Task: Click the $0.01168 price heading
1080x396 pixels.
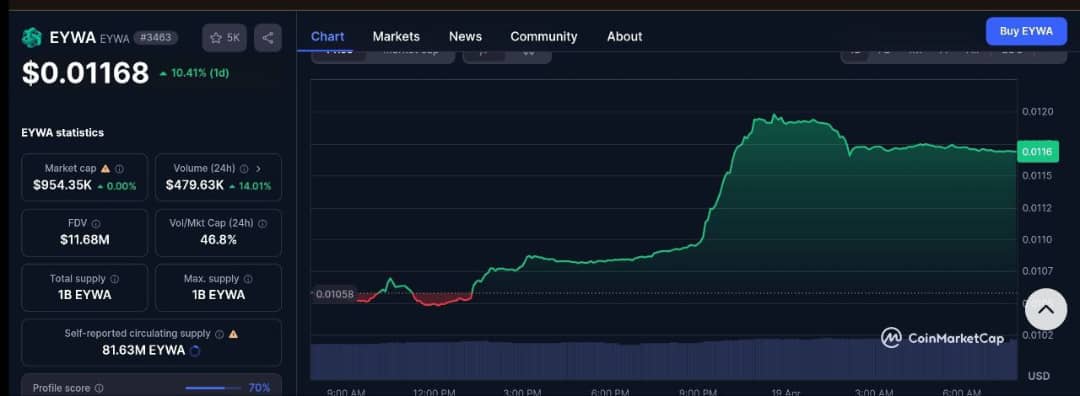Action: (x=85, y=73)
